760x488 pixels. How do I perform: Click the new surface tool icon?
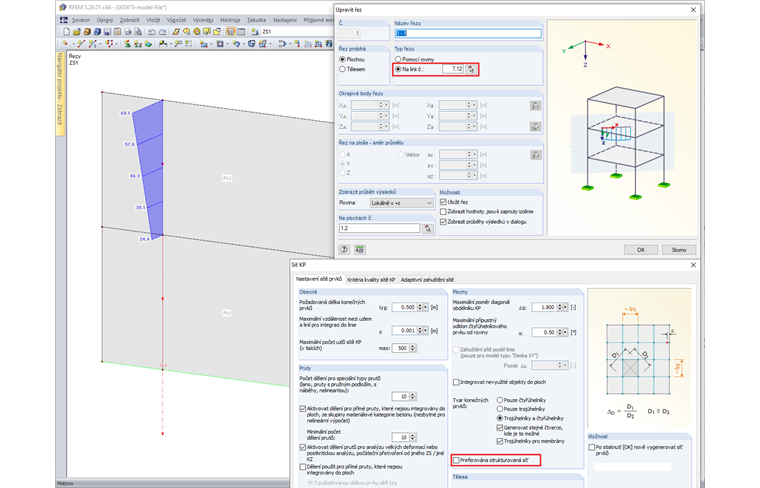click(204, 44)
